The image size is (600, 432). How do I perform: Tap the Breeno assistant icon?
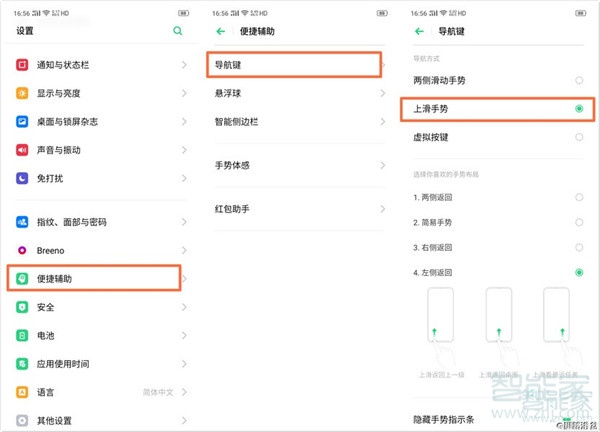(23, 250)
